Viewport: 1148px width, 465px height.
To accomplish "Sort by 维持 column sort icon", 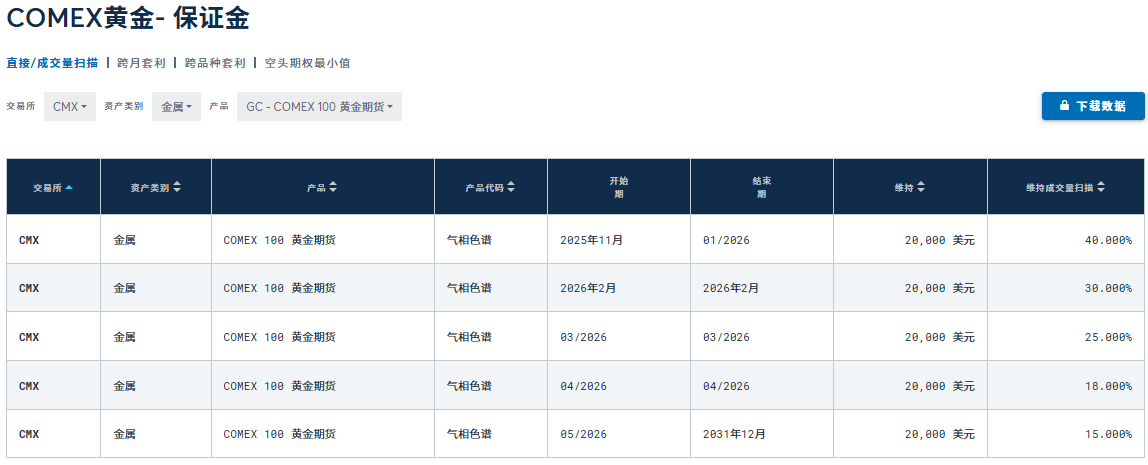I will coord(921,187).
